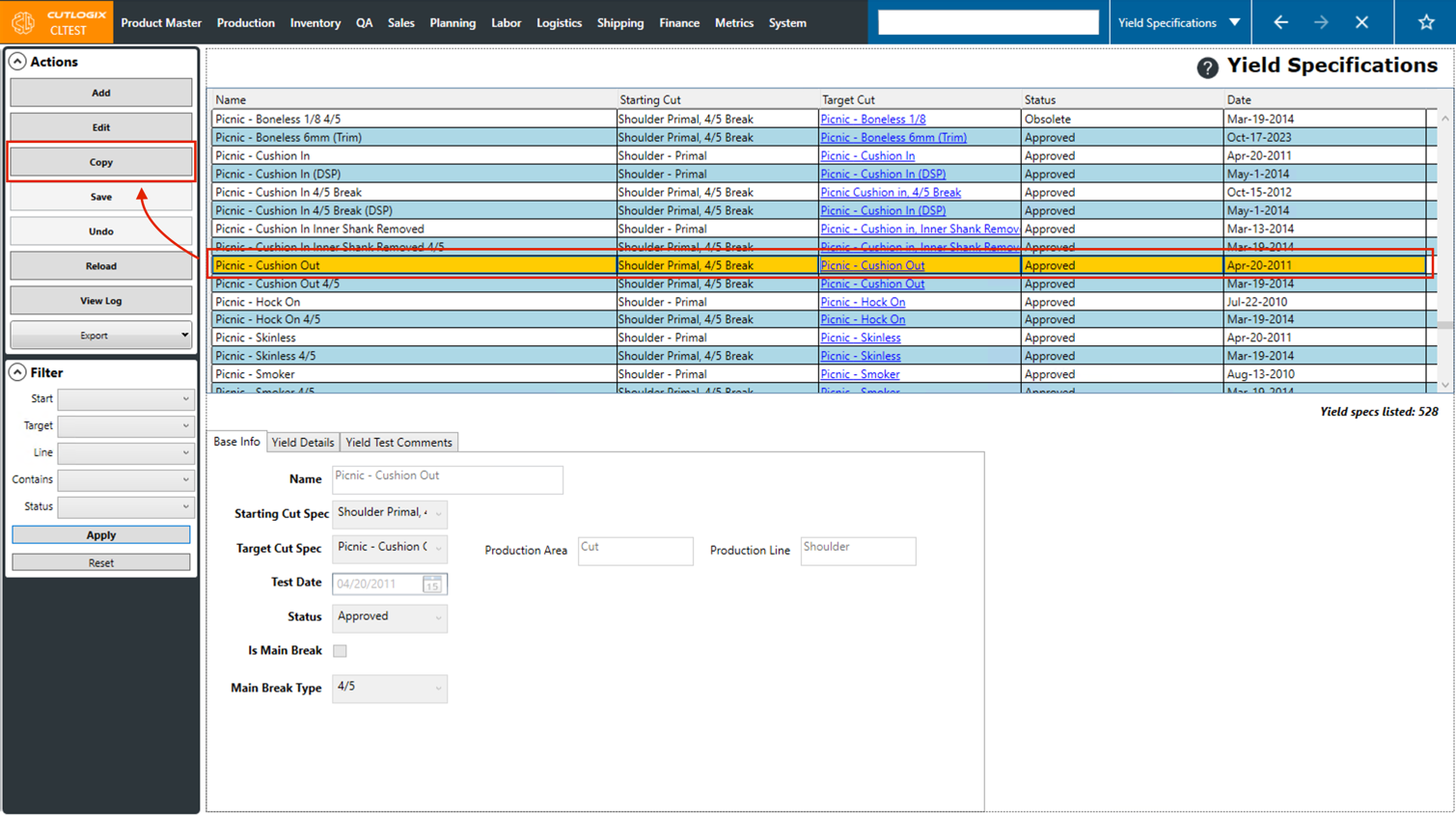Click the favorites star icon

pos(1425,22)
